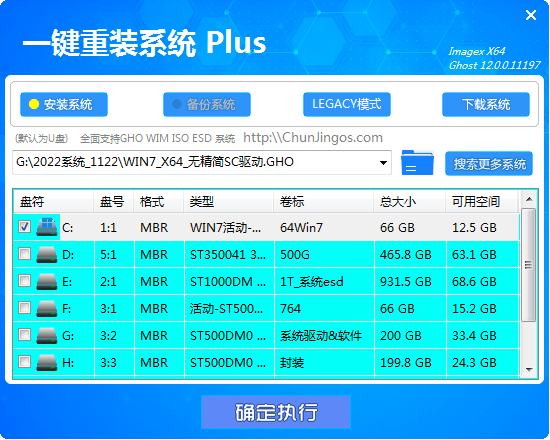This screenshot has height=440, width=550.
Task: Click the 12.5 GB free space cell
Action: click(483, 228)
